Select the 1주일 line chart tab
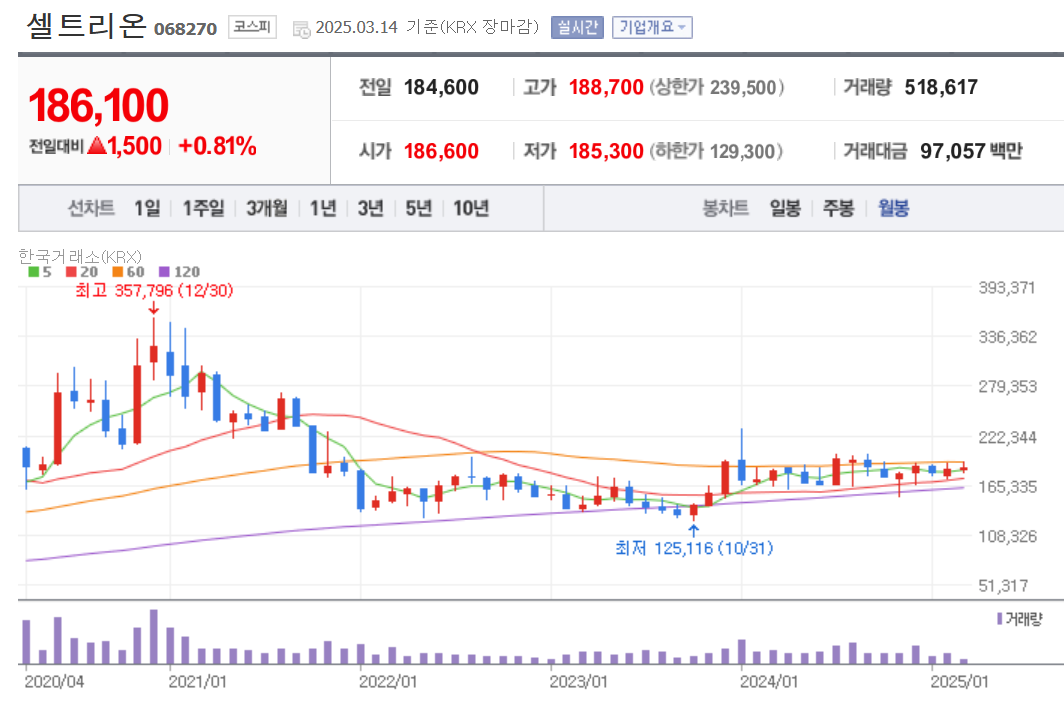The image size is (1064, 705). [x=203, y=208]
